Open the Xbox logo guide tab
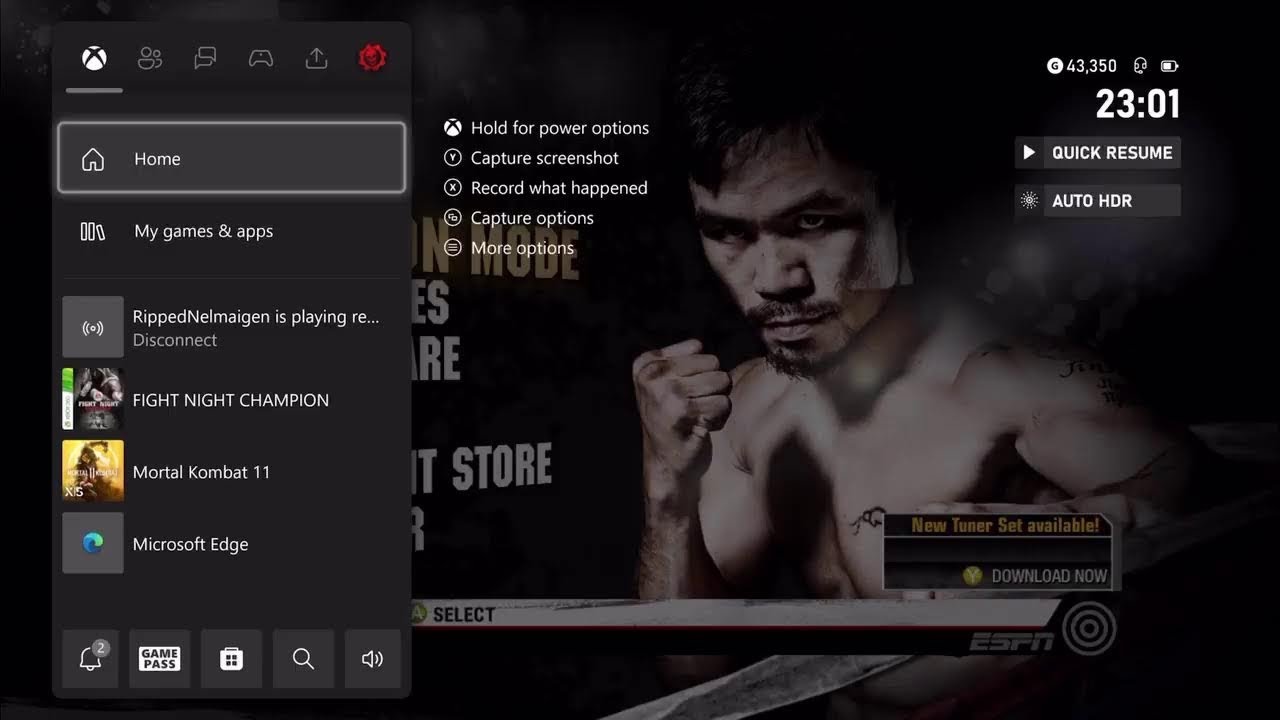 pyautogui.click(x=94, y=59)
